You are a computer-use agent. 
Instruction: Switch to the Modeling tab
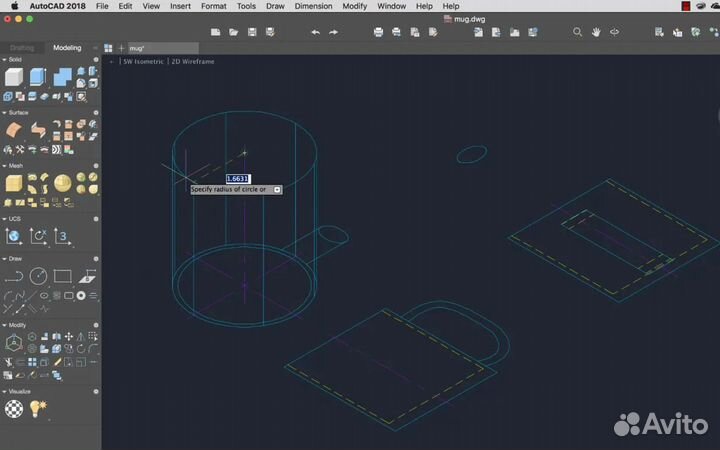(x=67, y=48)
